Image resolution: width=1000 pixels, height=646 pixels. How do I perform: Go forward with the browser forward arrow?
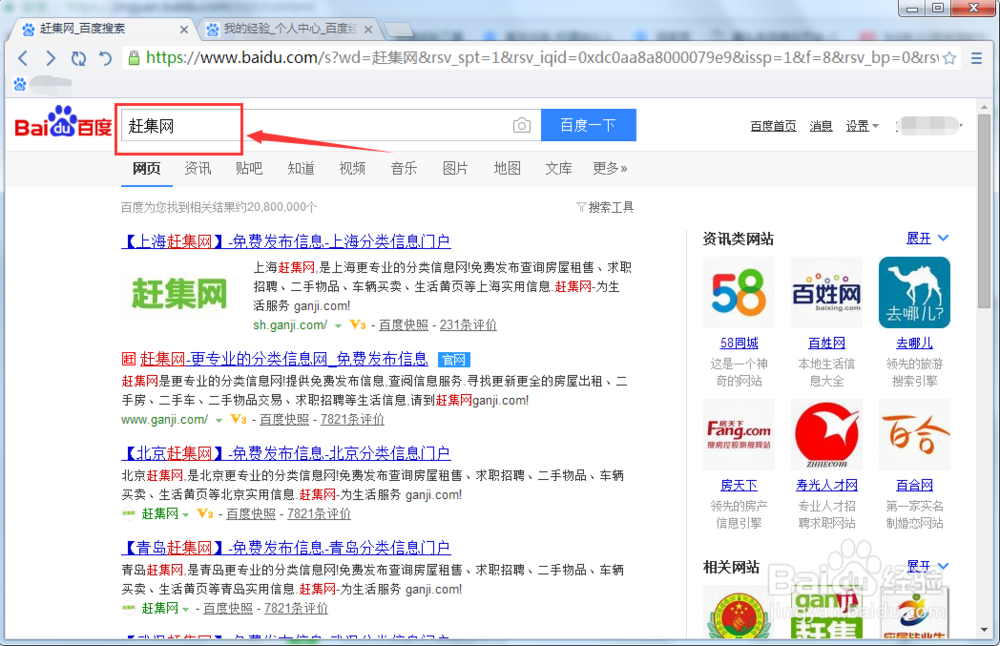tap(50, 59)
